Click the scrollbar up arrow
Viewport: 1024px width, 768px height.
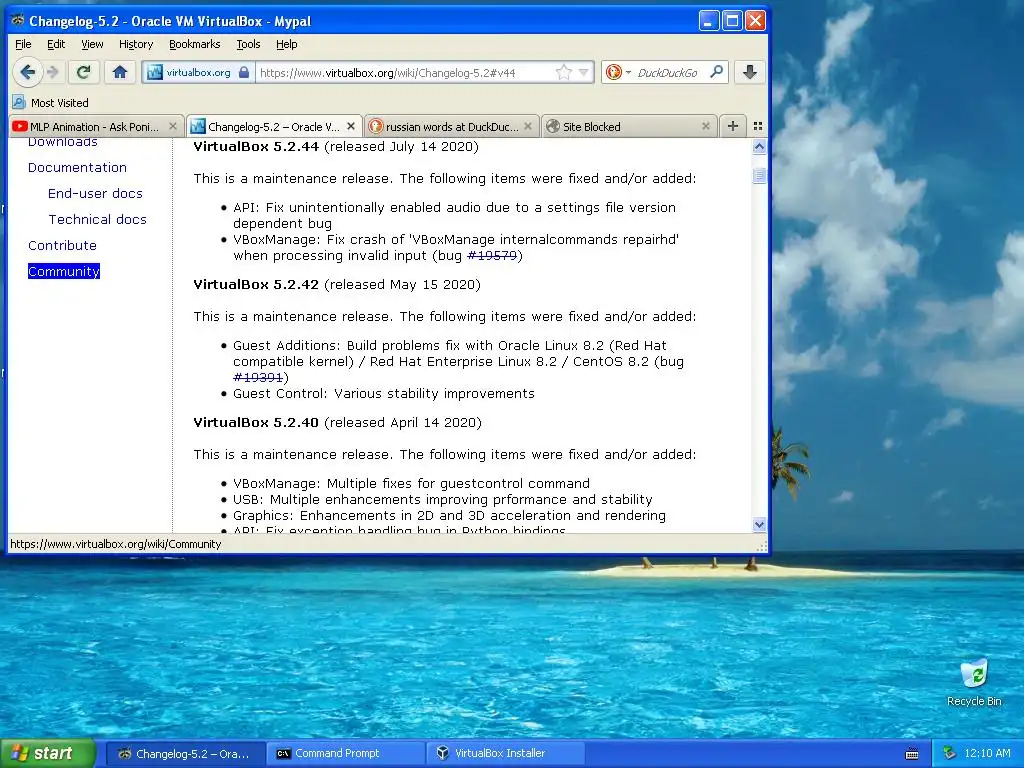pos(759,147)
